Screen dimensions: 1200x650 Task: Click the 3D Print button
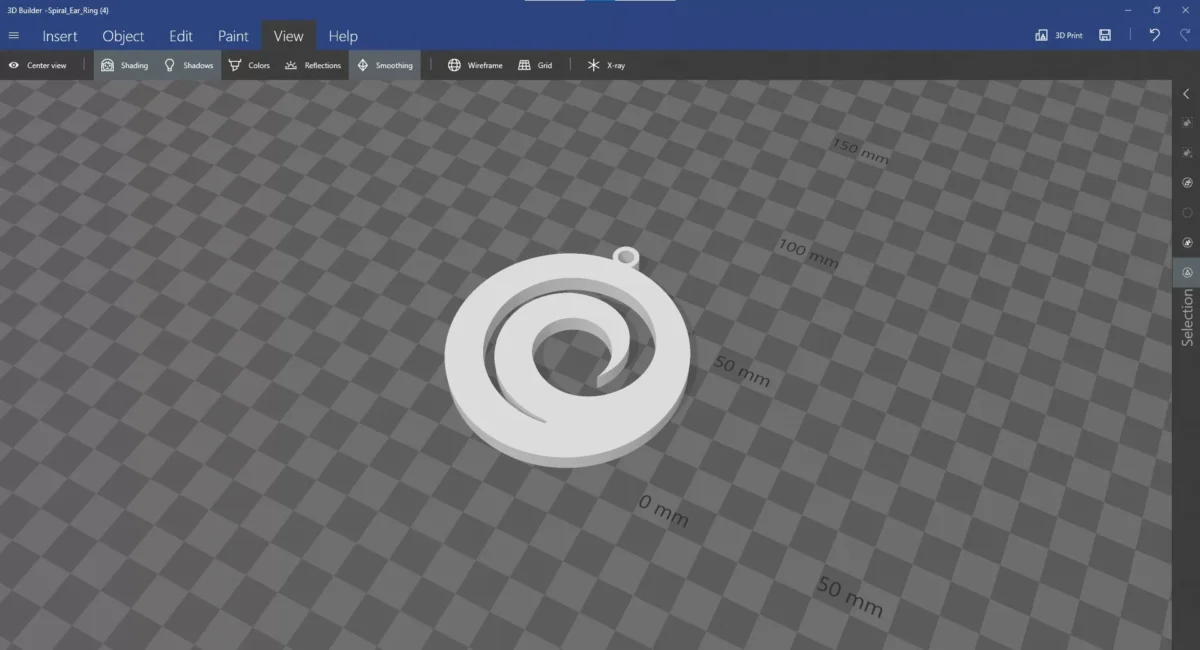pos(1059,35)
